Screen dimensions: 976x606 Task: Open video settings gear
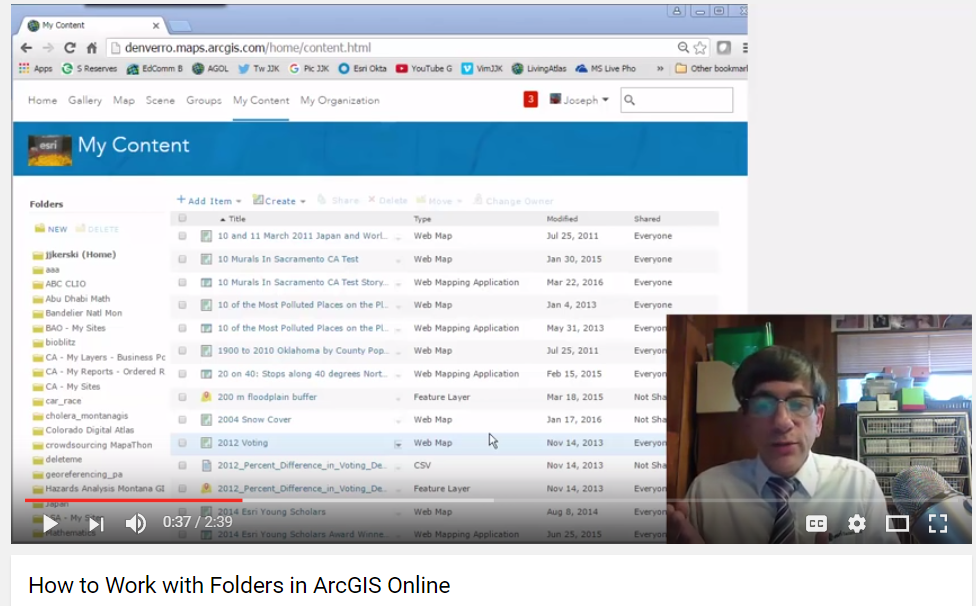pos(856,524)
